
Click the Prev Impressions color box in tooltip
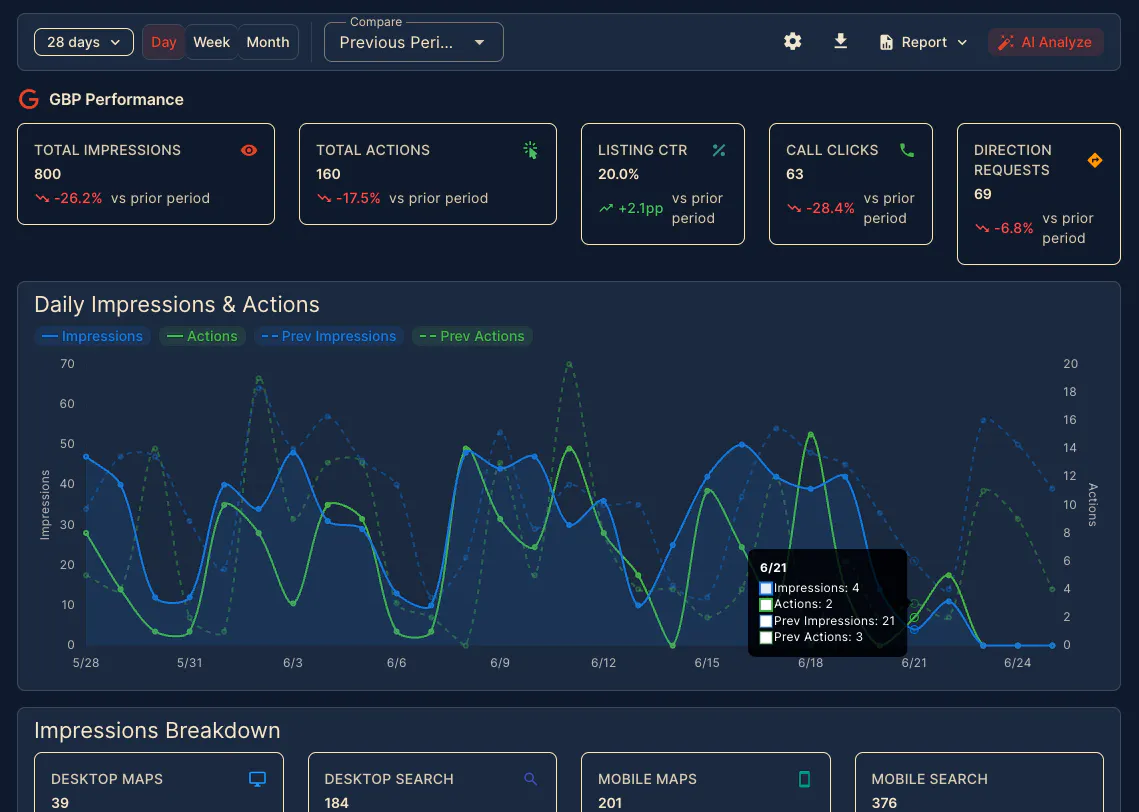[x=766, y=621]
